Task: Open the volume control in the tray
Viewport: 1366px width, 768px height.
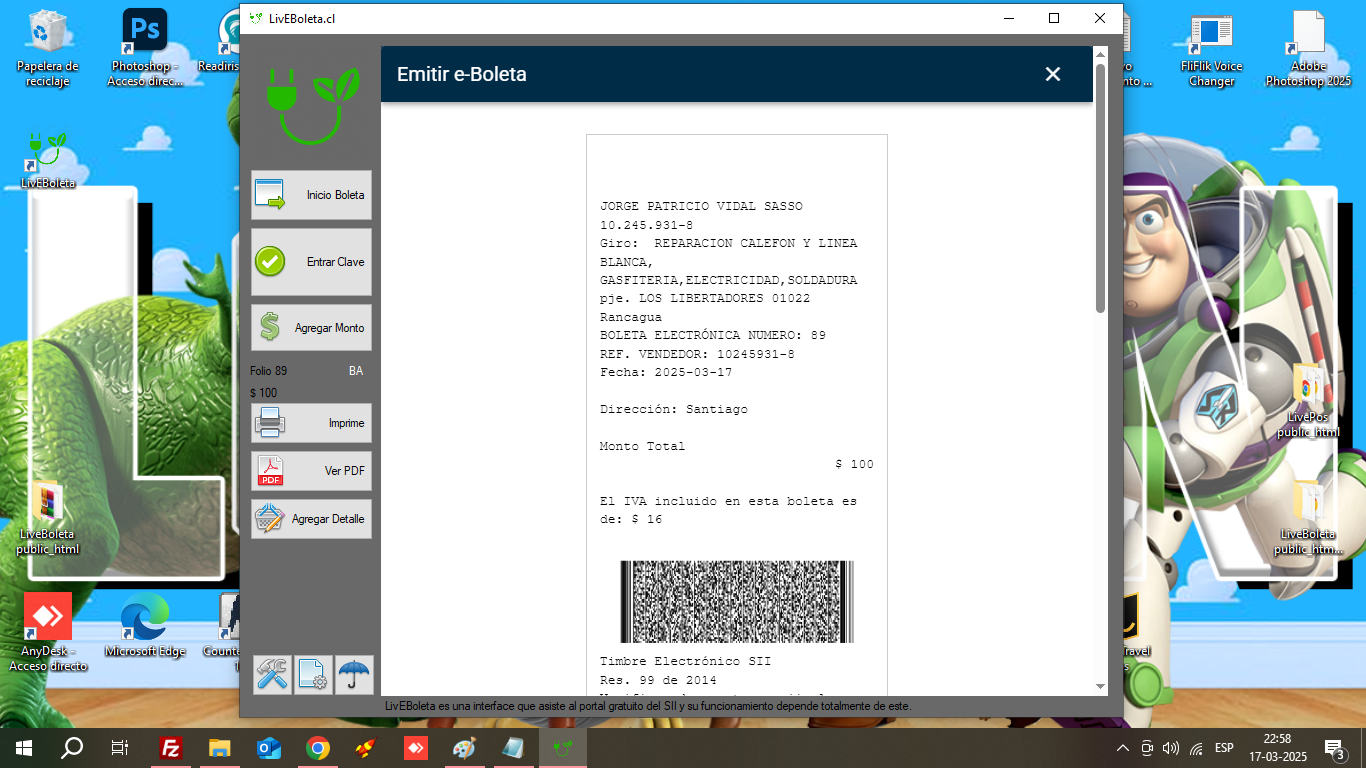Action: tap(1171, 748)
